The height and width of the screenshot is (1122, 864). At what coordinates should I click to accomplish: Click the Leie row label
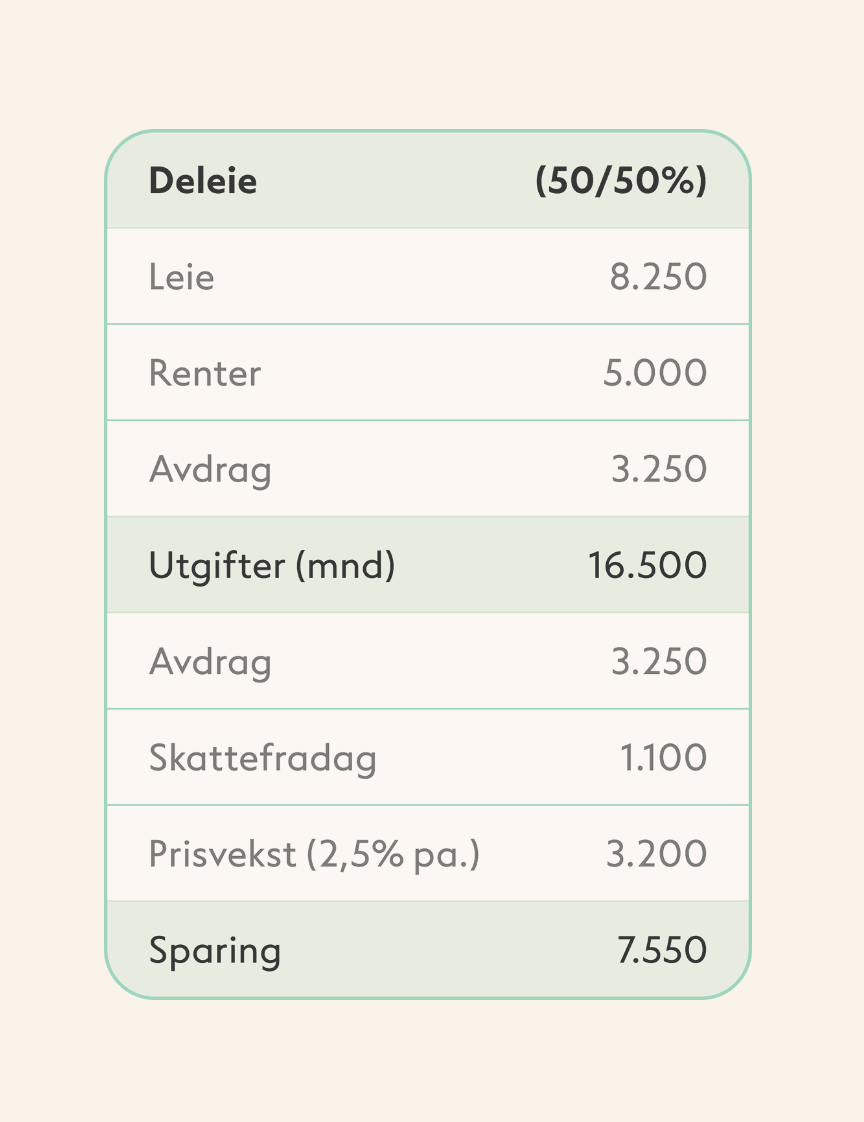[x=181, y=277]
